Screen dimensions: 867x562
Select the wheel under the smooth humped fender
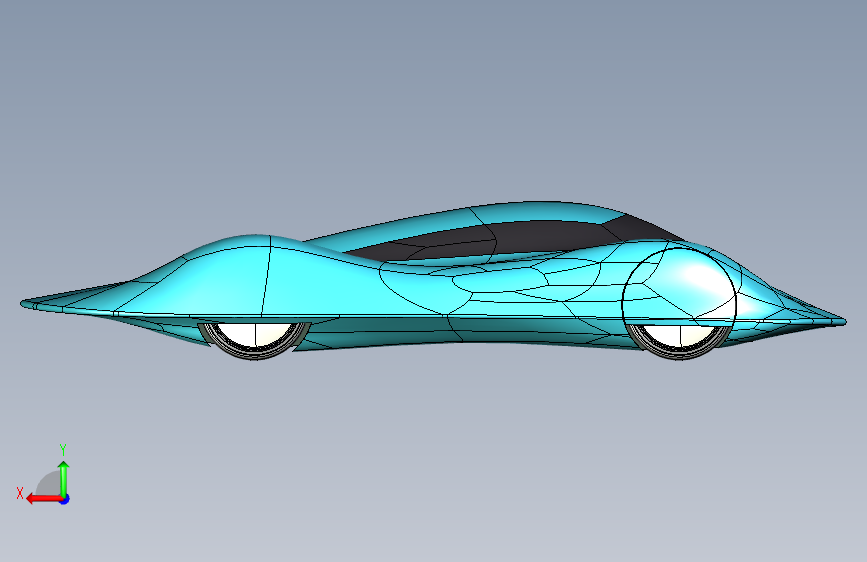coord(254,340)
